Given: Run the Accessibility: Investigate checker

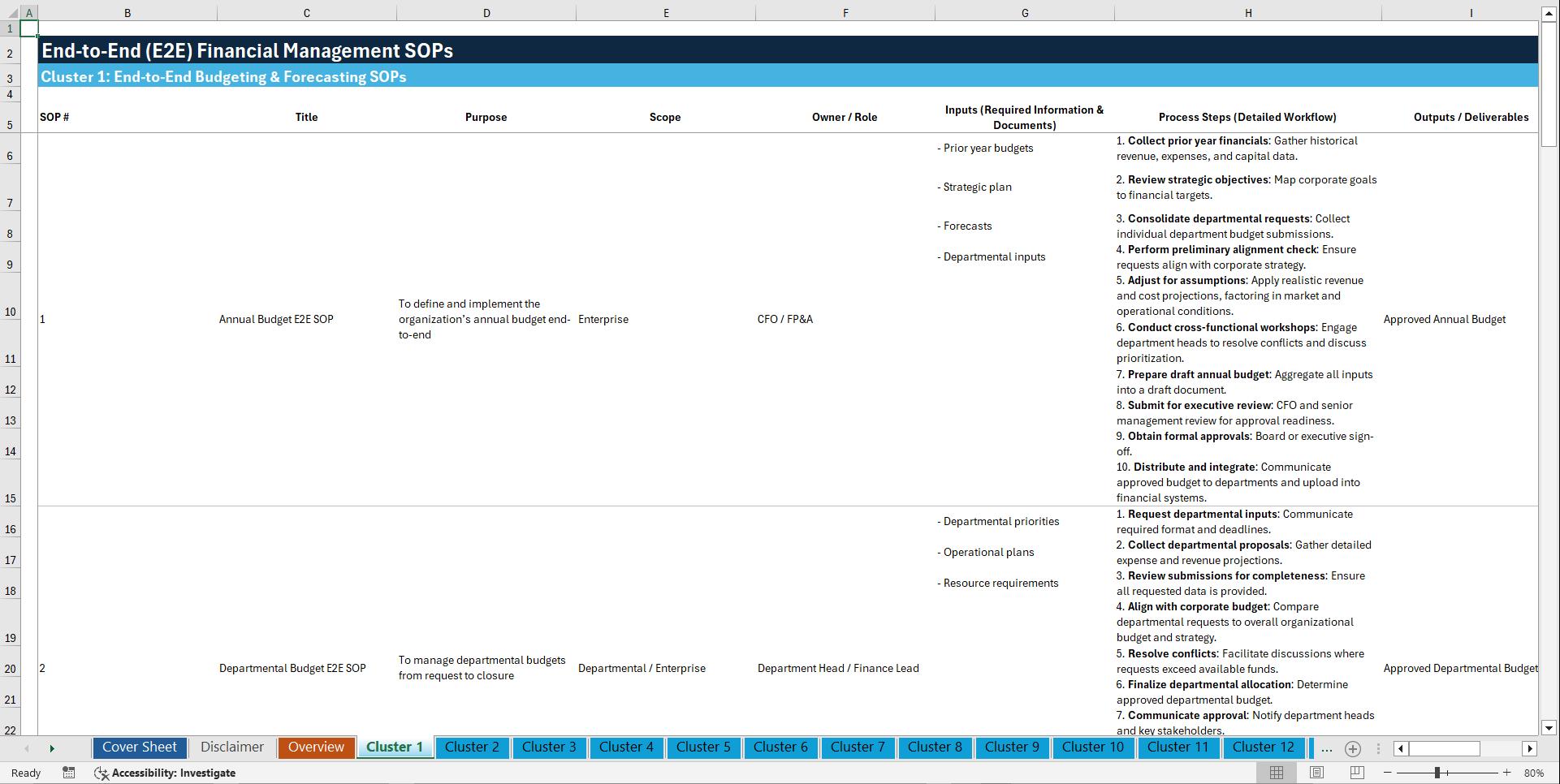Looking at the screenshot, I should (165, 773).
